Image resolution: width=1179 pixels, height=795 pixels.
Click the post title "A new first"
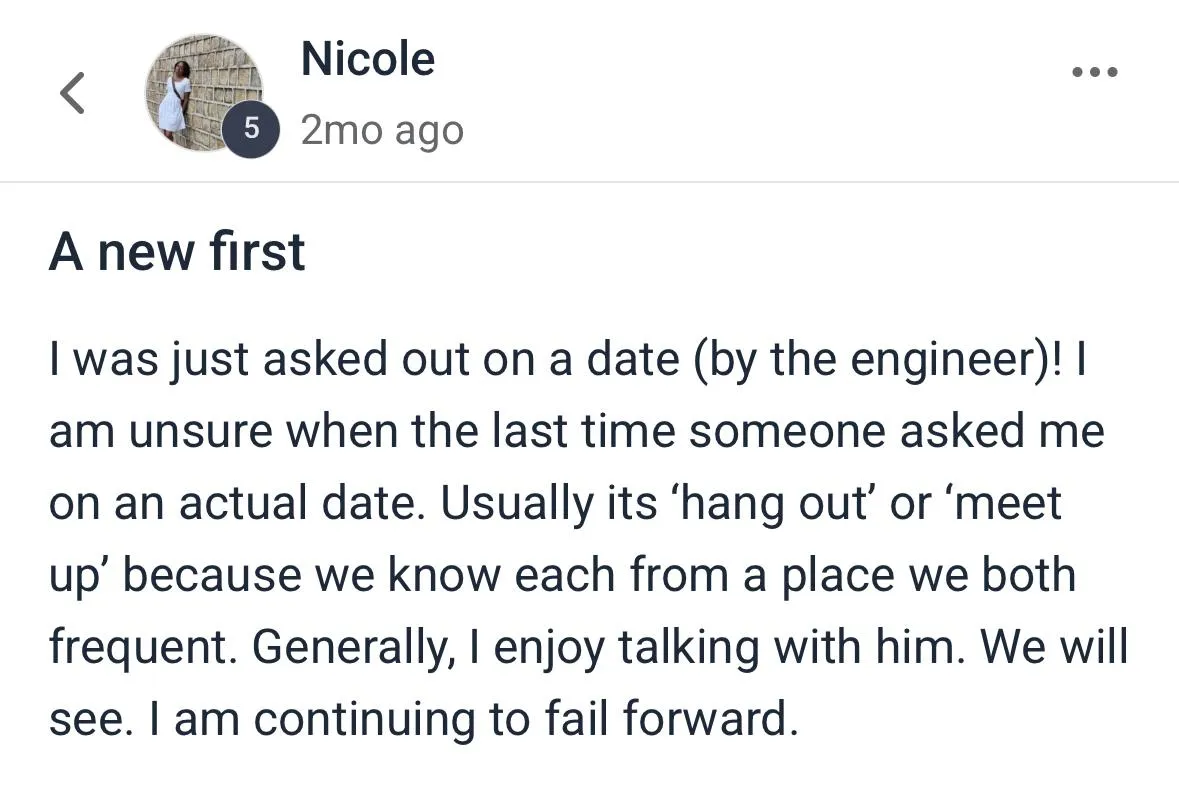point(177,252)
